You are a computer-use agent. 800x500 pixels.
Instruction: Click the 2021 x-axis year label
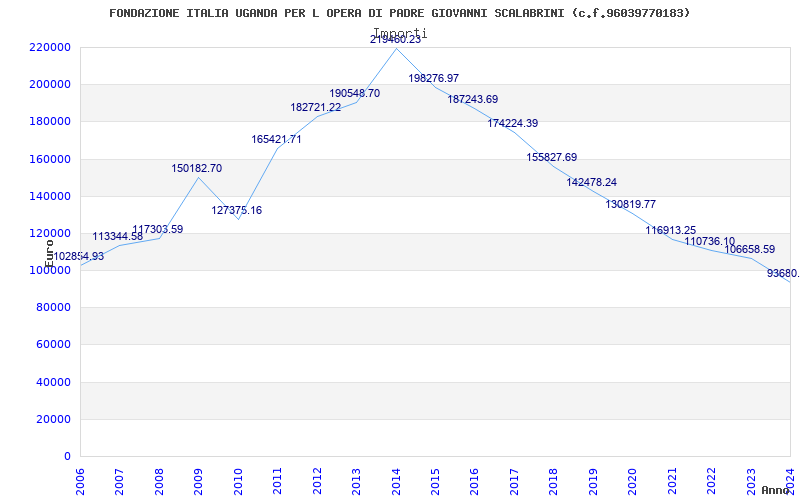pyautogui.click(x=672, y=481)
